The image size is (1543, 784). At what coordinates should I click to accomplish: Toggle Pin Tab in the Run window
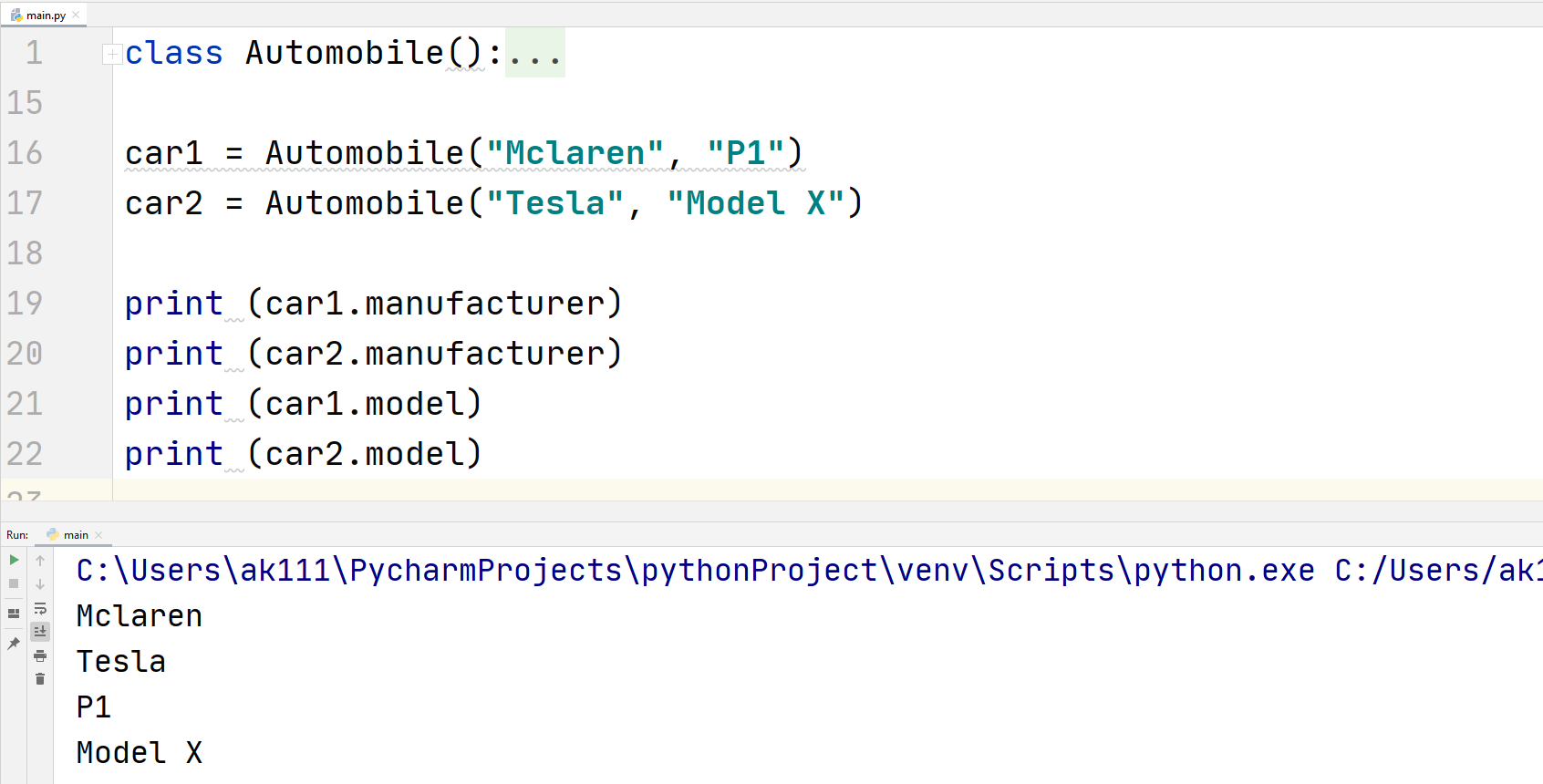tap(14, 643)
